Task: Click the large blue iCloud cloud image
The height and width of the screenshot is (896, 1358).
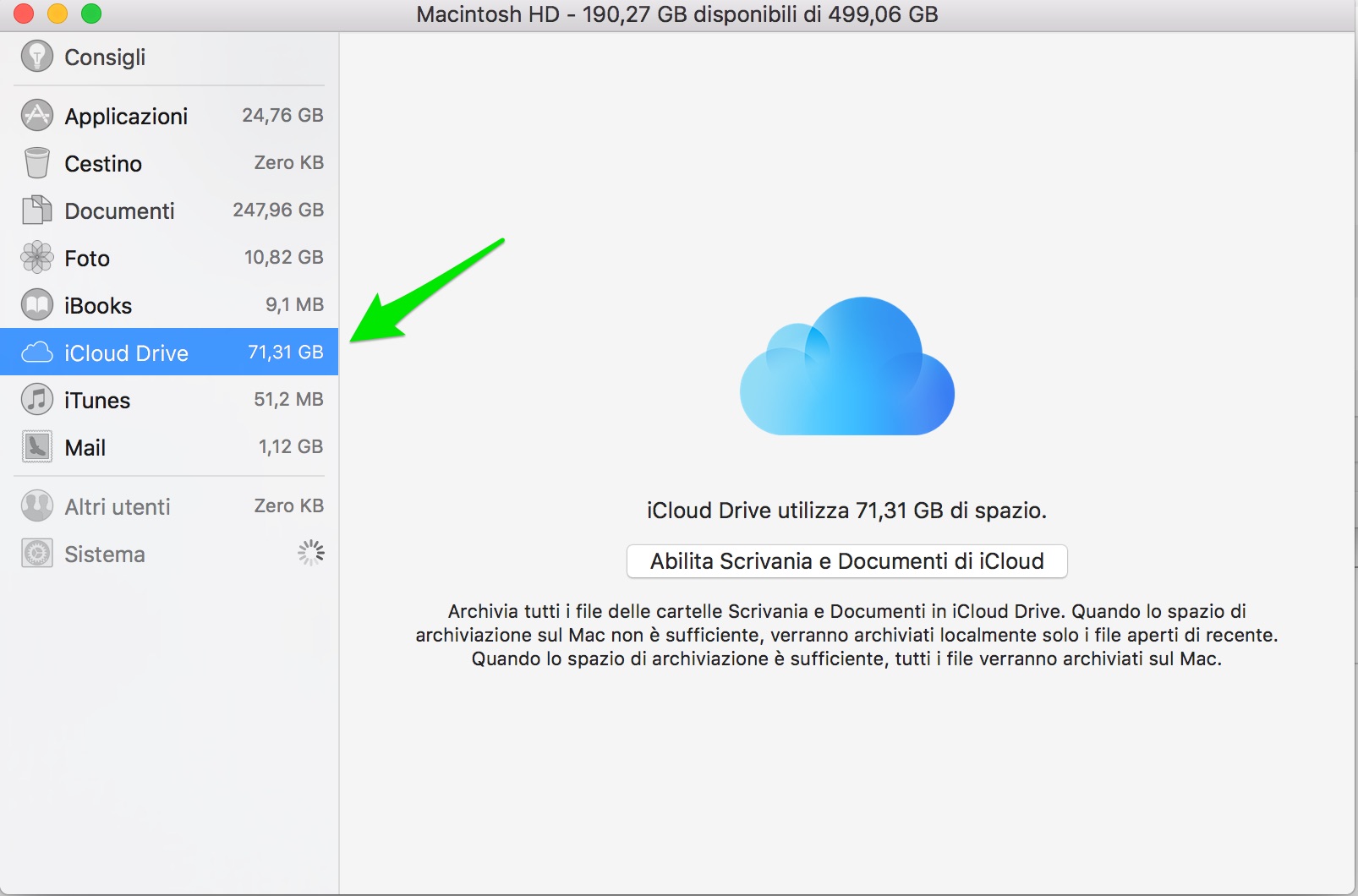Action: click(847, 366)
